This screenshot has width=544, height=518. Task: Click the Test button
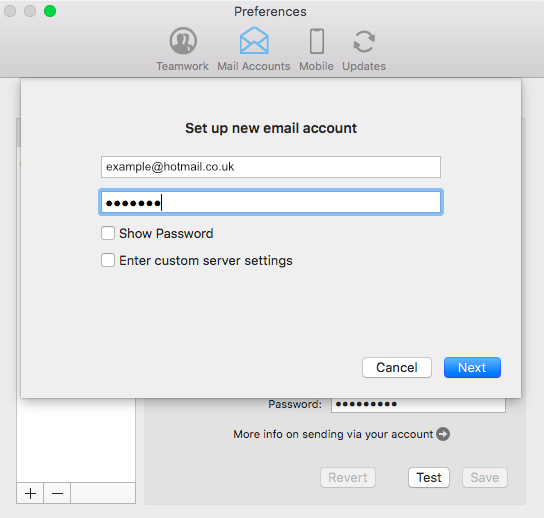pyautogui.click(x=429, y=477)
